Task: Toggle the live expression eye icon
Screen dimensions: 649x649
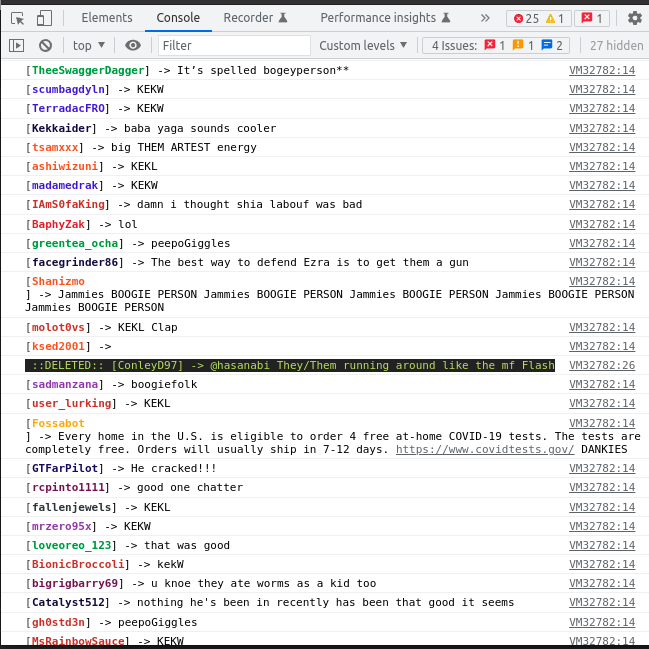Action: click(133, 45)
